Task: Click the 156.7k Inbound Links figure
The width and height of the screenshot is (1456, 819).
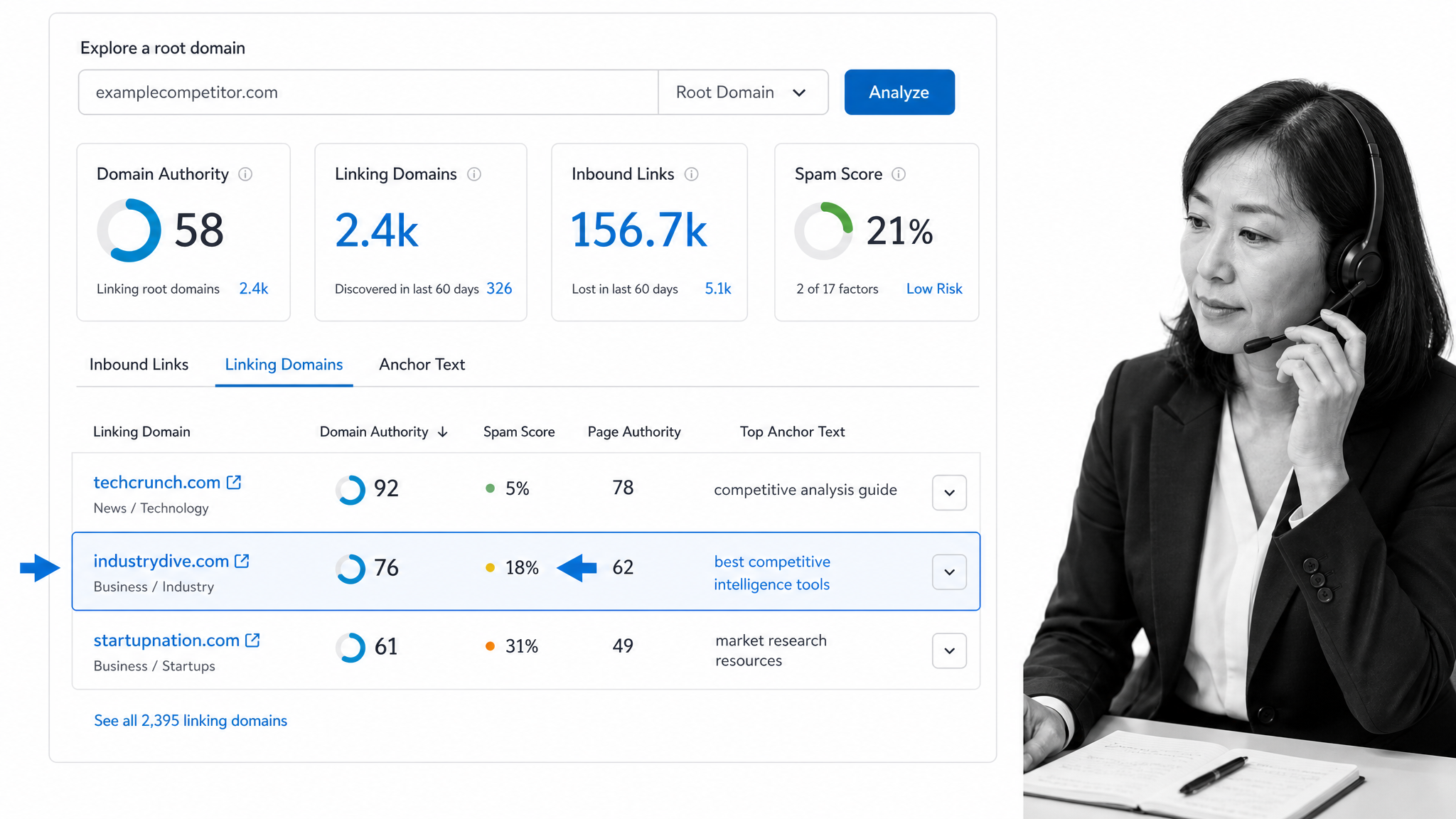Action: [639, 231]
